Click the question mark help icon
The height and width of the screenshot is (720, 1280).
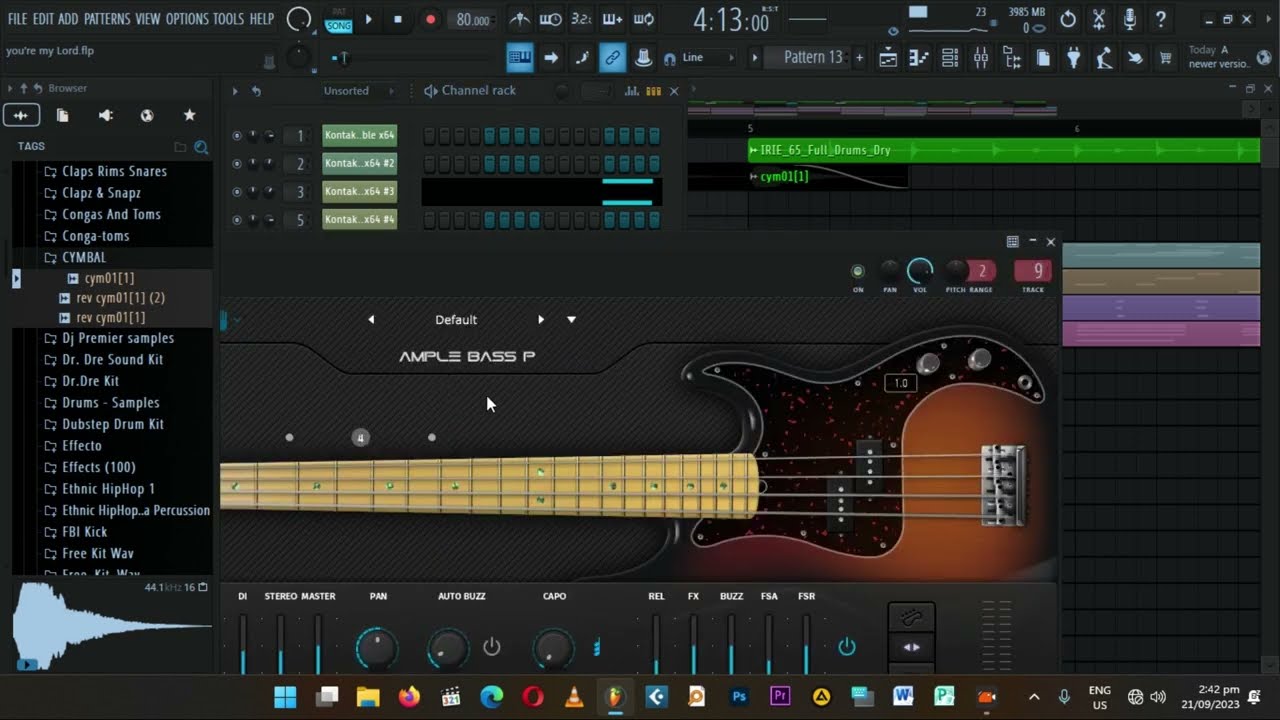tap(1160, 19)
